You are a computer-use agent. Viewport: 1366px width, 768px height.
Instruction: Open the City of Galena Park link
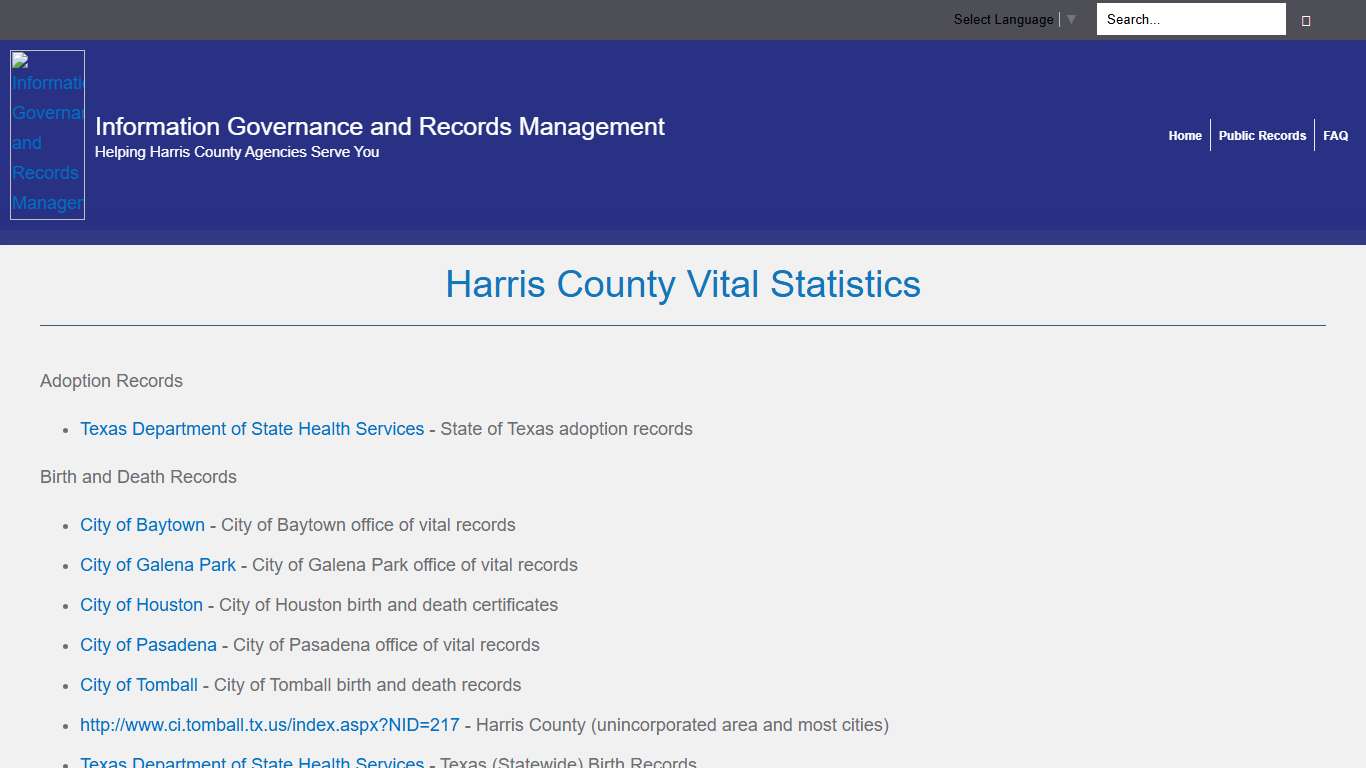point(157,565)
